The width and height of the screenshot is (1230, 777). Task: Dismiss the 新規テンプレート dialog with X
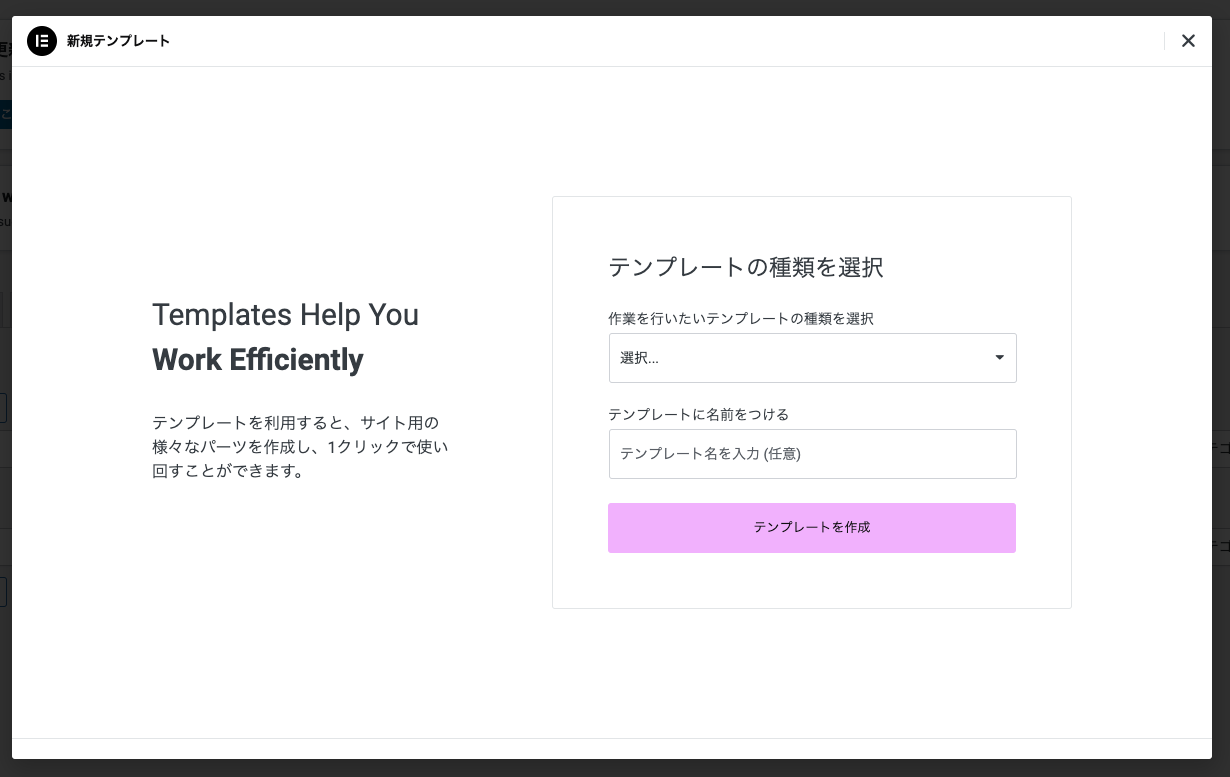coord(1188,41)
